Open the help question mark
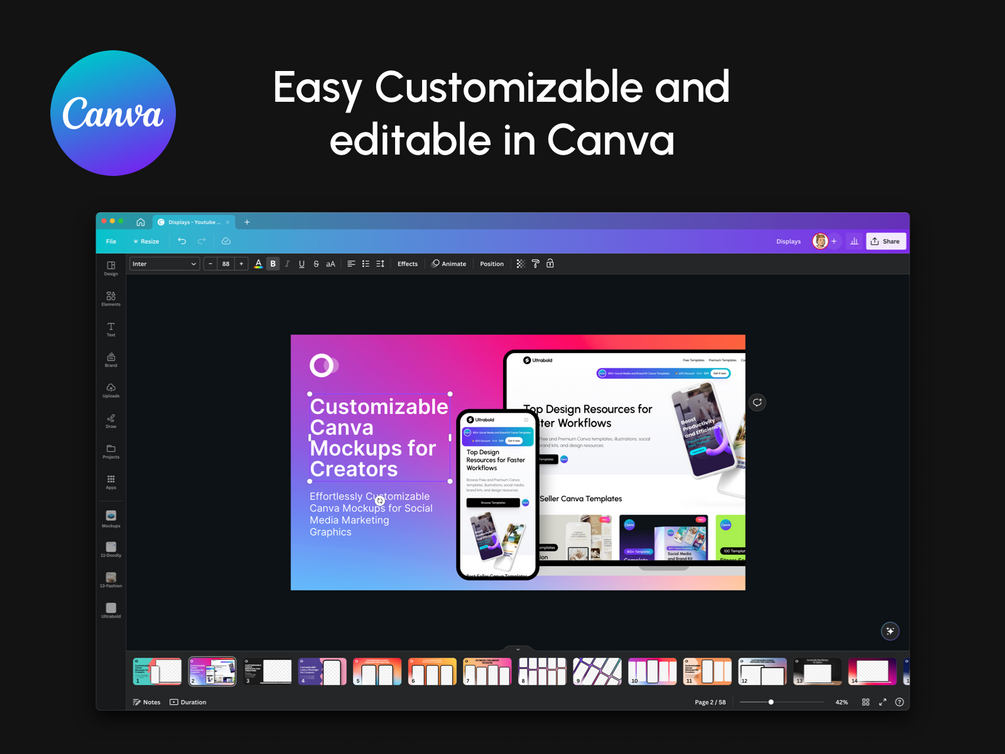This screenshot has height=754, width=1005. (899, 702)
